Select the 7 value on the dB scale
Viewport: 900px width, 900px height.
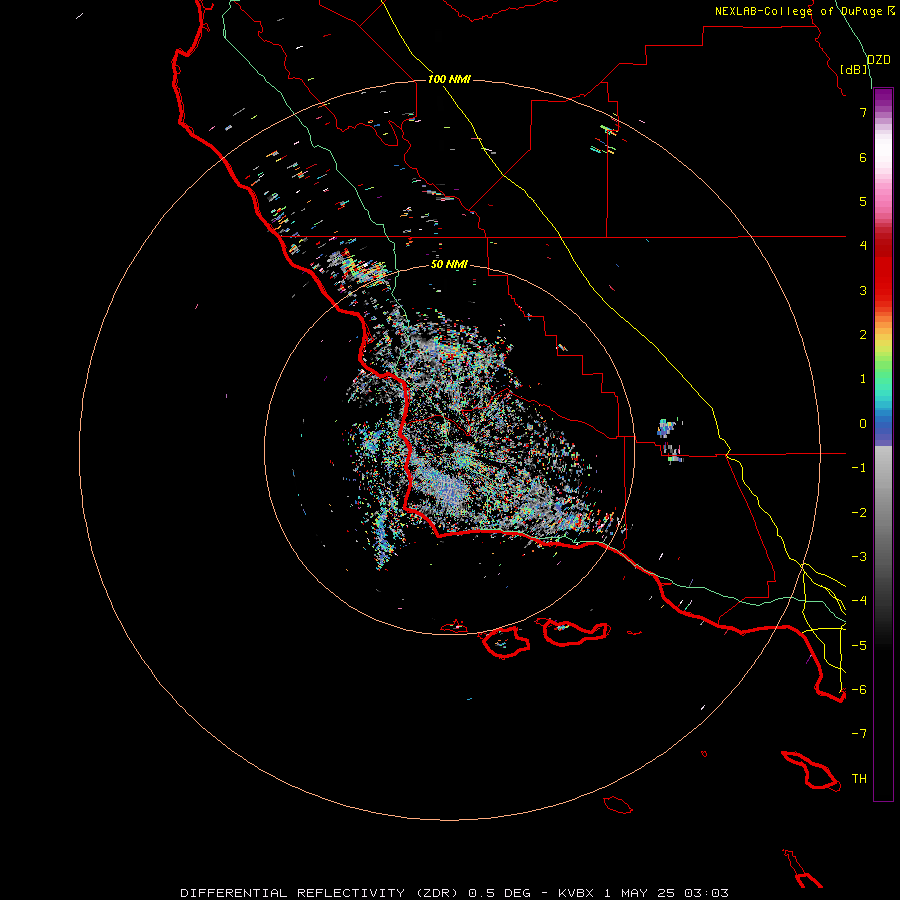pyautogui.click(x=863, y=112)
